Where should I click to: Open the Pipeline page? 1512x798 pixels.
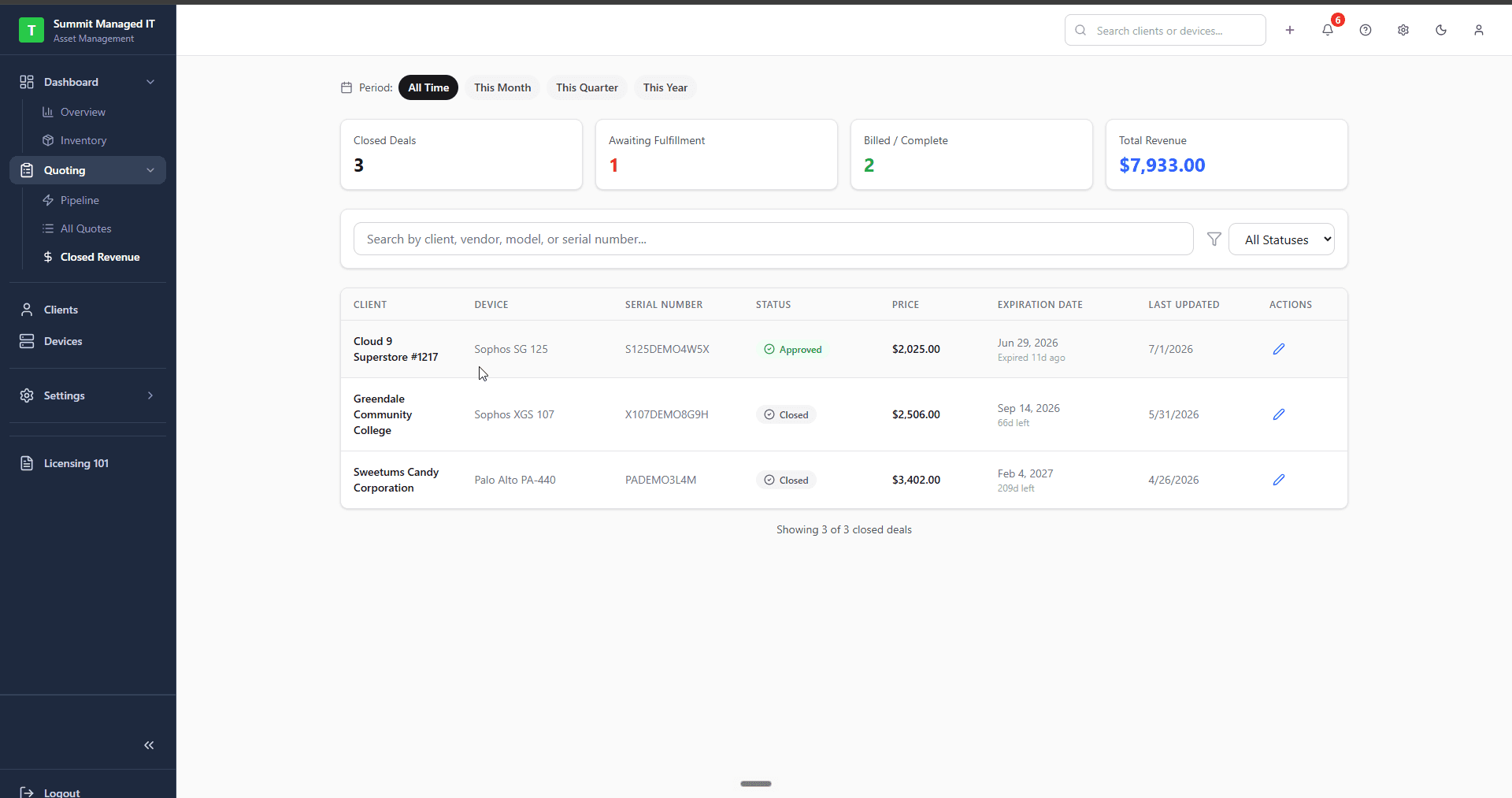coord(80,200)
